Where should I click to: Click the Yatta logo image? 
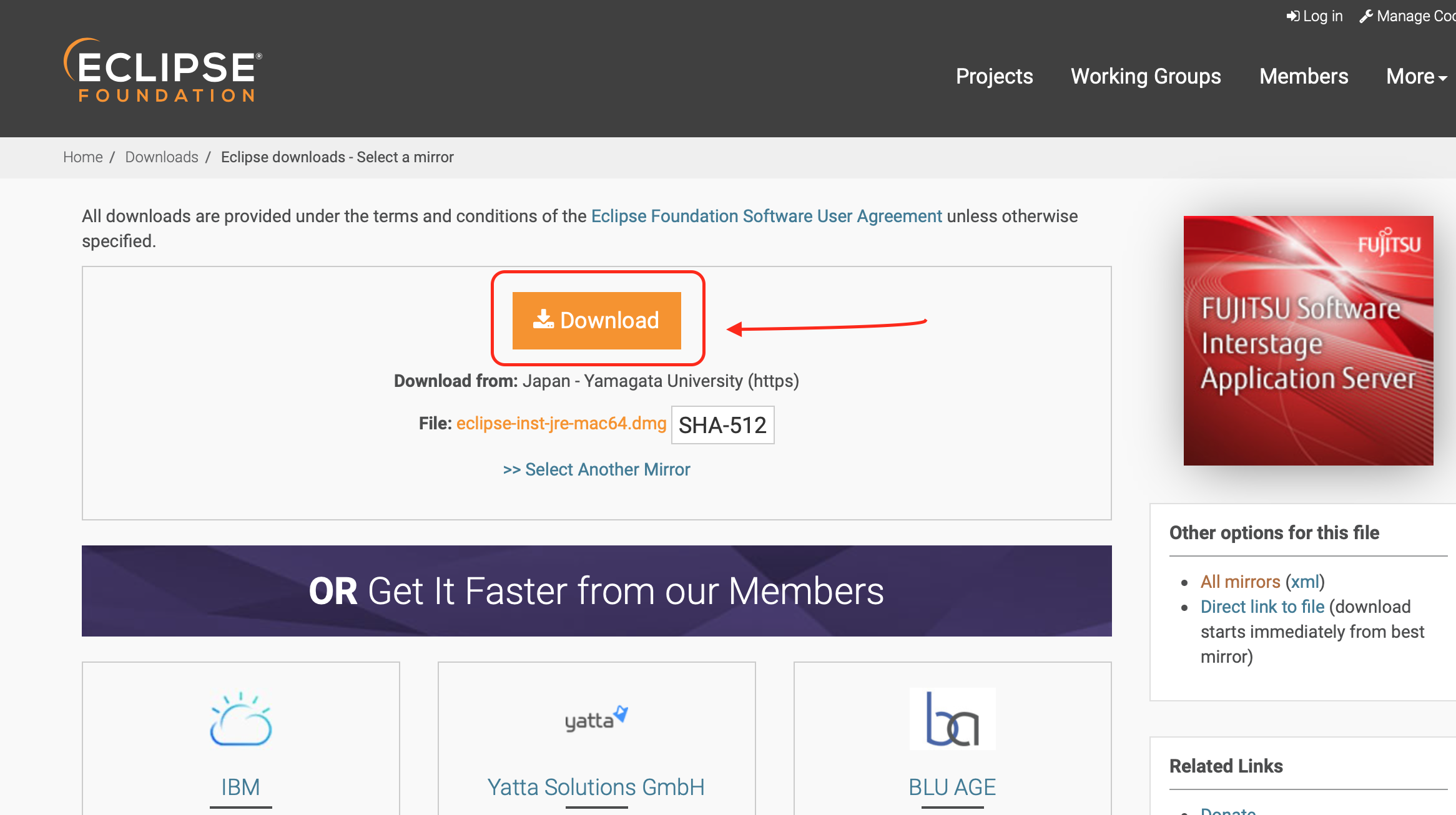coord(596,719)
